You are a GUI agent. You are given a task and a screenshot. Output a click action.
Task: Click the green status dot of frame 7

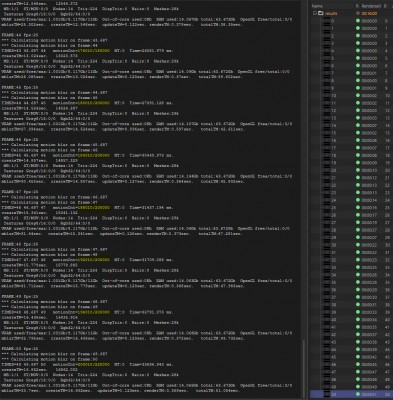click(x=358, y=73)
